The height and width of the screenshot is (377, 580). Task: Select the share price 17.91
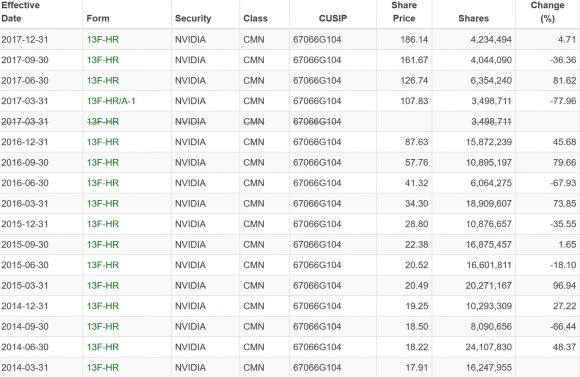click(x=417, y=368)
